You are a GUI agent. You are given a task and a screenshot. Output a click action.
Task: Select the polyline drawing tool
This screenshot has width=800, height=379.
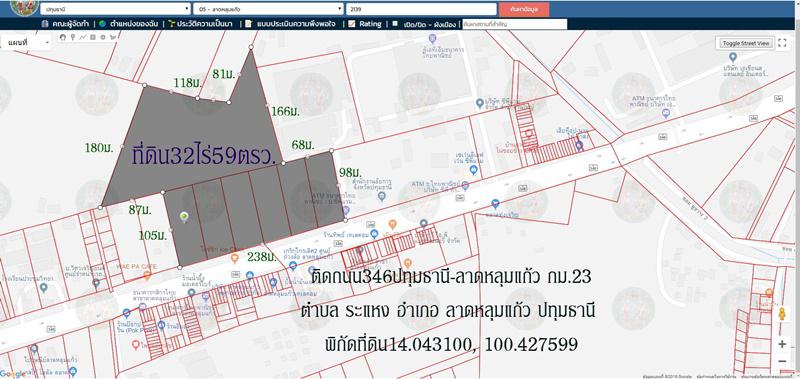(83, 37)
